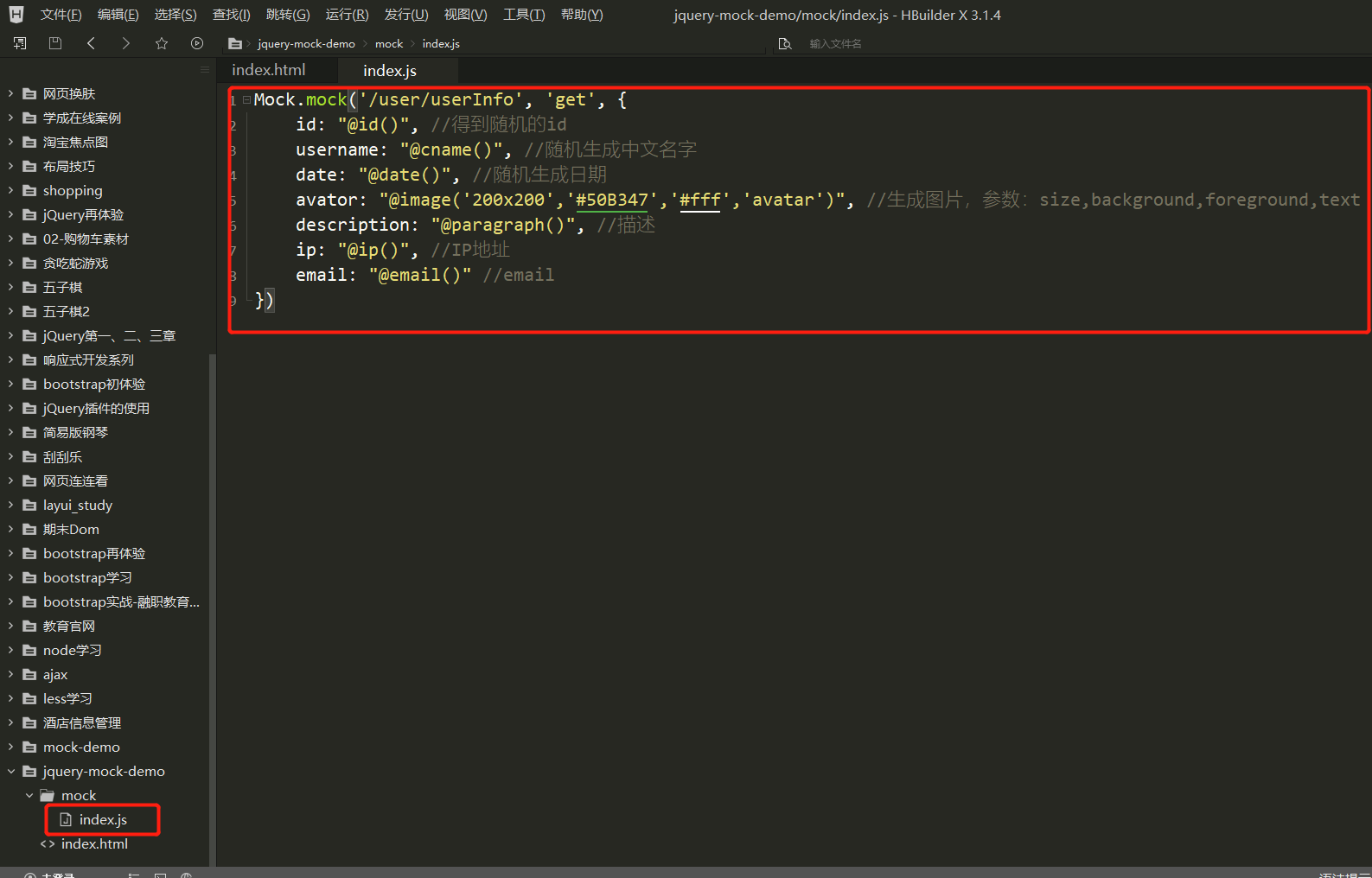Open the 编辑(E) menu
Viewport: 1372px width, 878px height.
[x=118, y=15]
